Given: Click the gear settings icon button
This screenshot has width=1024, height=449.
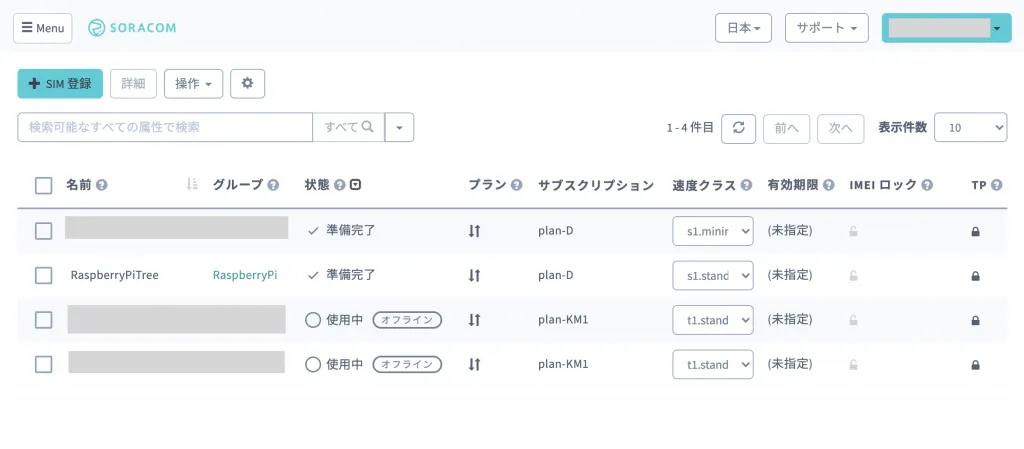Looking at the screenshot, I should click(x=247, y=84).
